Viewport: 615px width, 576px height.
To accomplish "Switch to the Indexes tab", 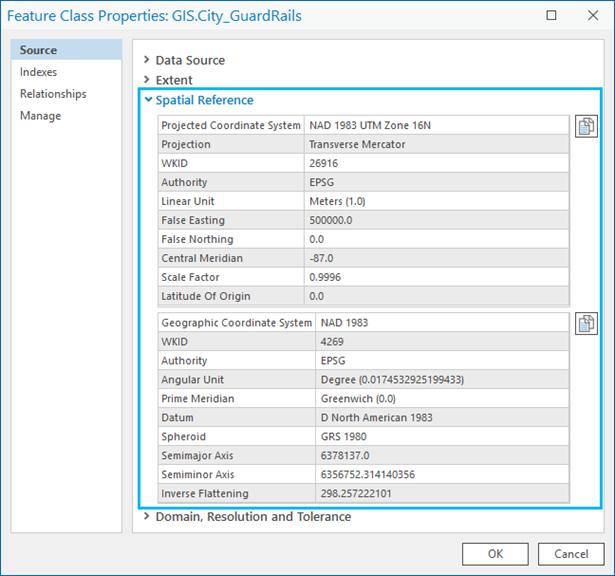I will (39, 72).
